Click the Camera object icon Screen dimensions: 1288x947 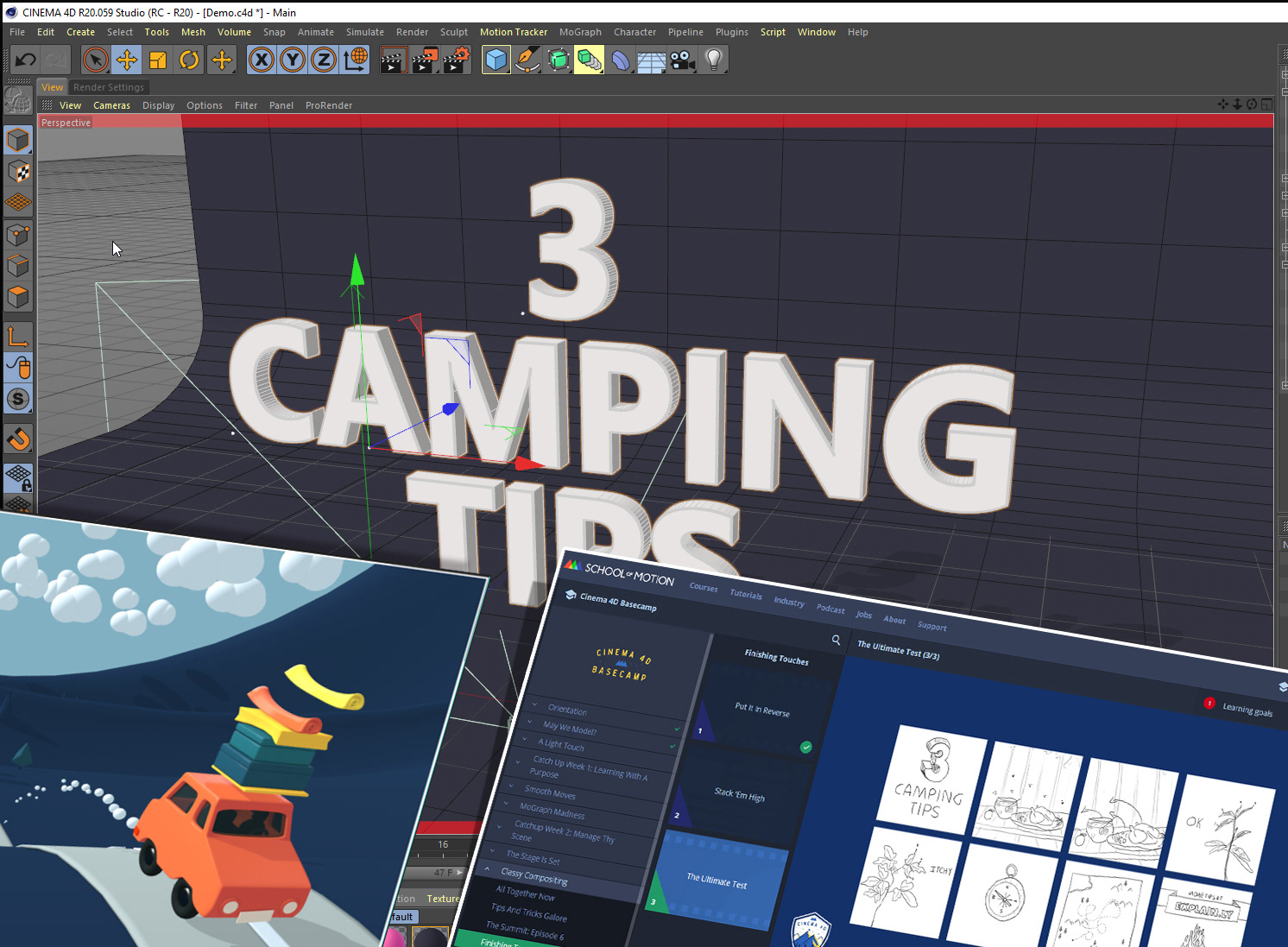coord(683,60)
